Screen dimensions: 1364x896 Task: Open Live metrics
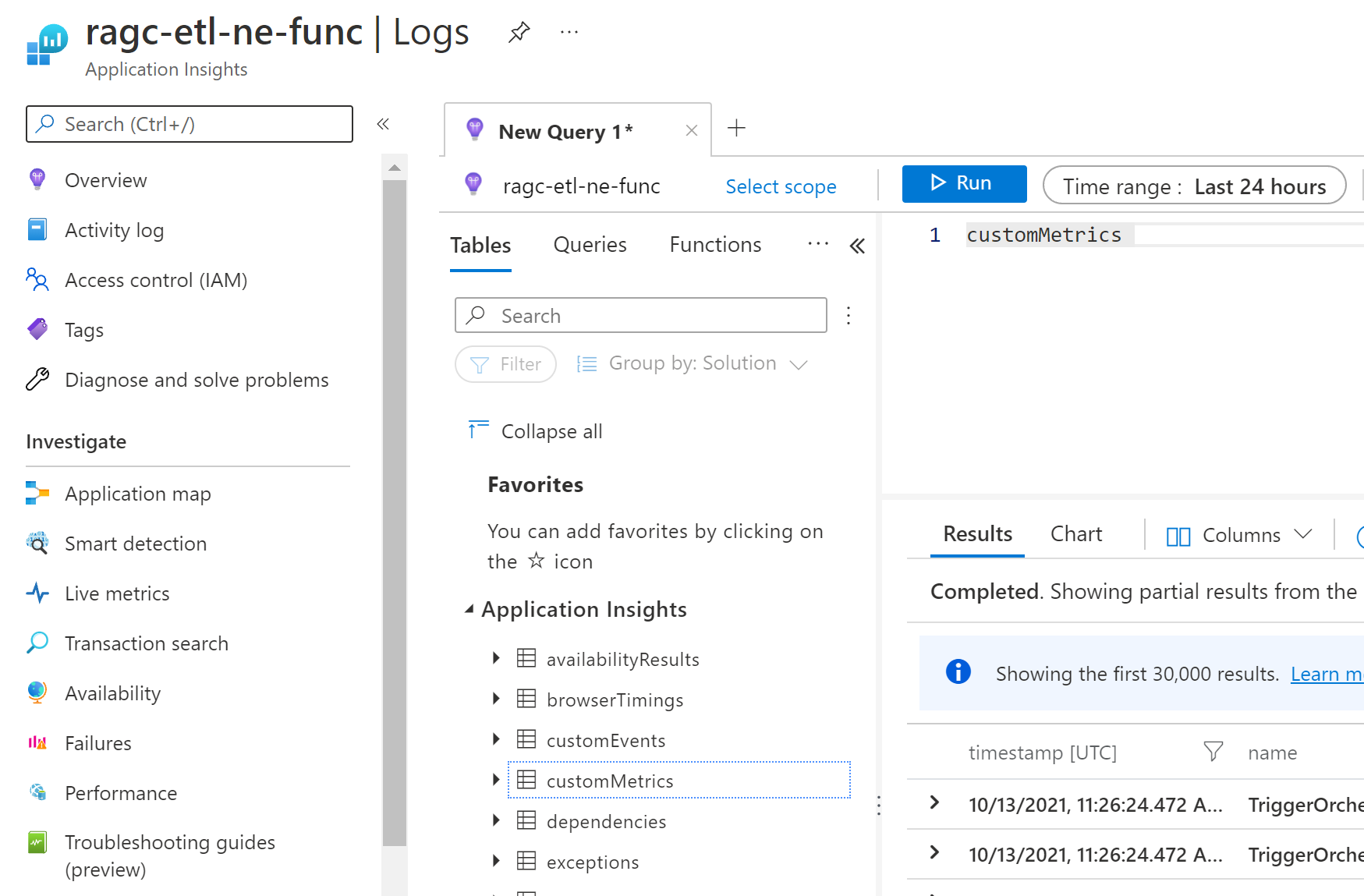pos(115,593)
